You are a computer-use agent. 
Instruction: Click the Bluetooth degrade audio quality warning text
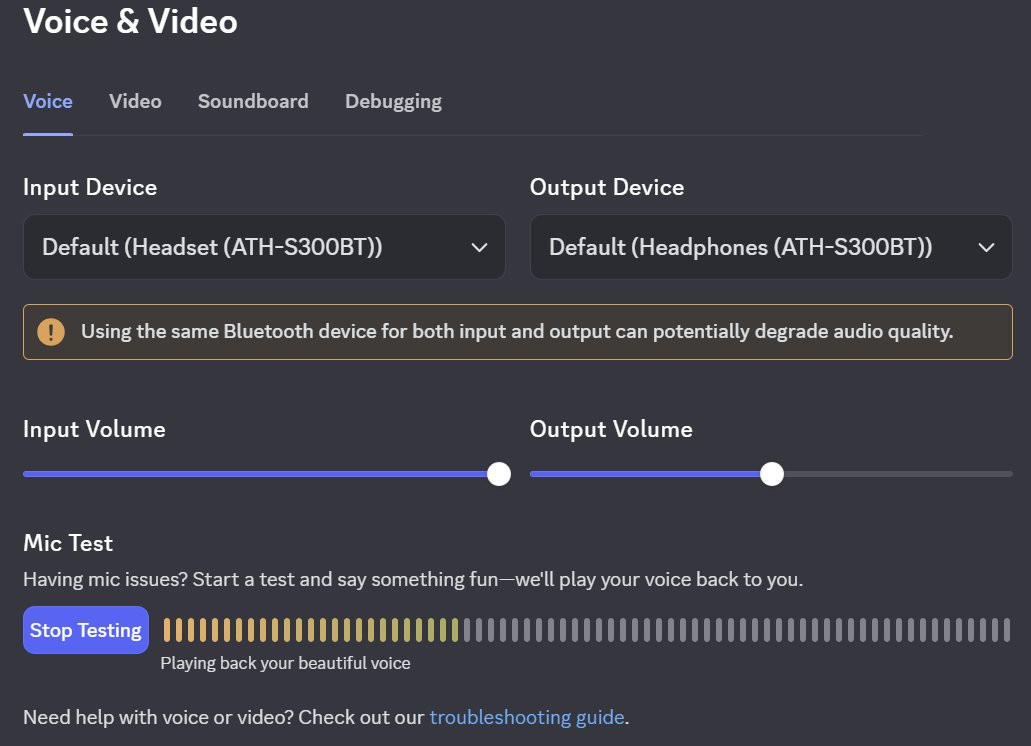(517, 331)
